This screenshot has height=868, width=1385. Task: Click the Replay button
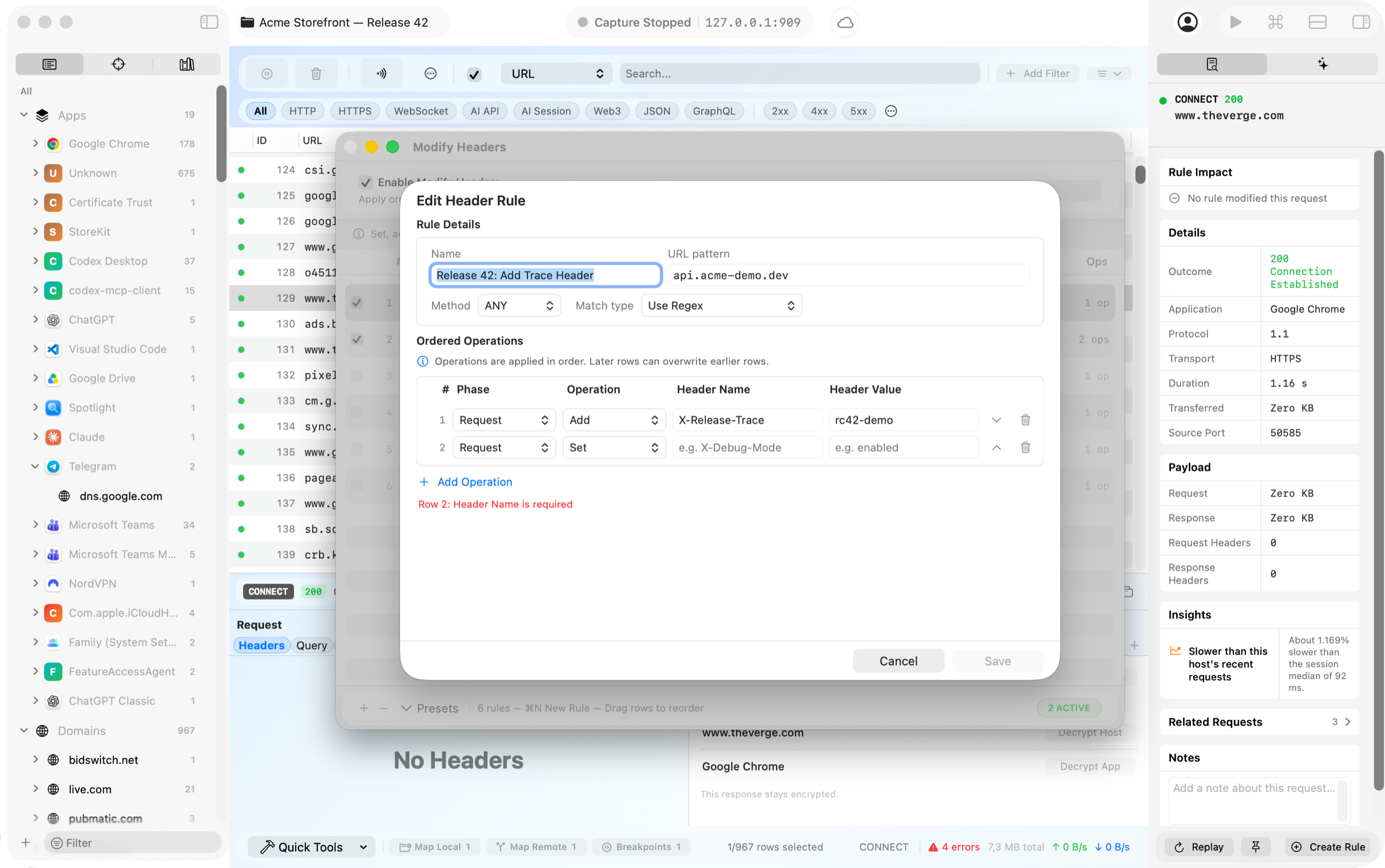click(x=1199, y=847)
